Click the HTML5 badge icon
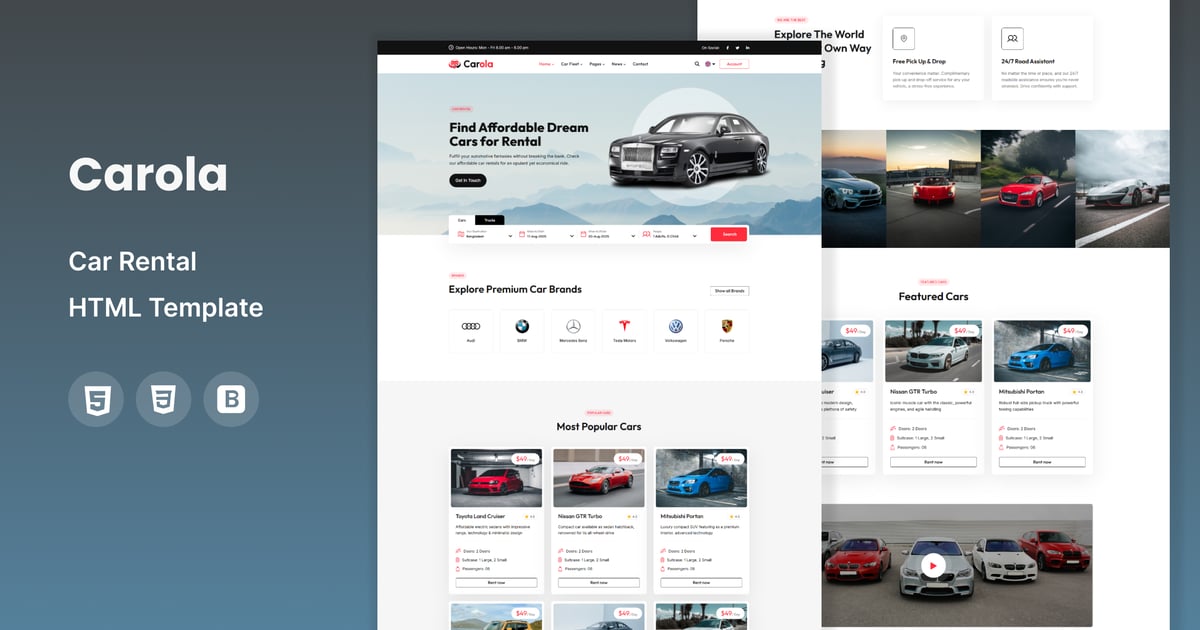This screenshot has width=1200, height=630. point(96,399)
